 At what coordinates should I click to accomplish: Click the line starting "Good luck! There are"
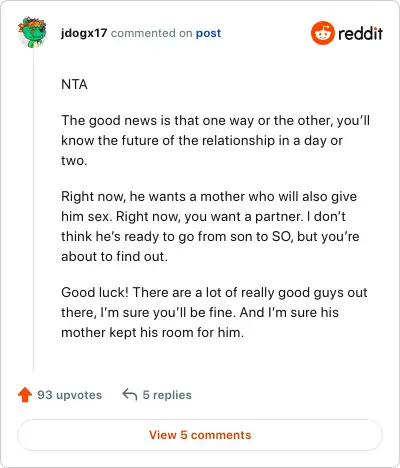pos(214,293)
